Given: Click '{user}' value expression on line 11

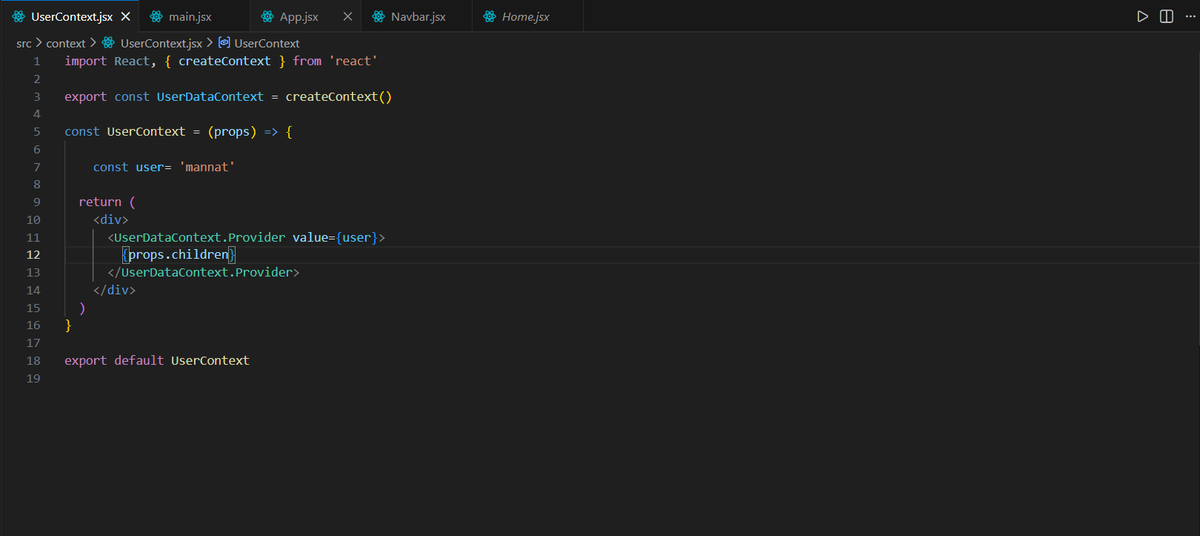Looking at the screenshot, I should (x=357, y=237).
